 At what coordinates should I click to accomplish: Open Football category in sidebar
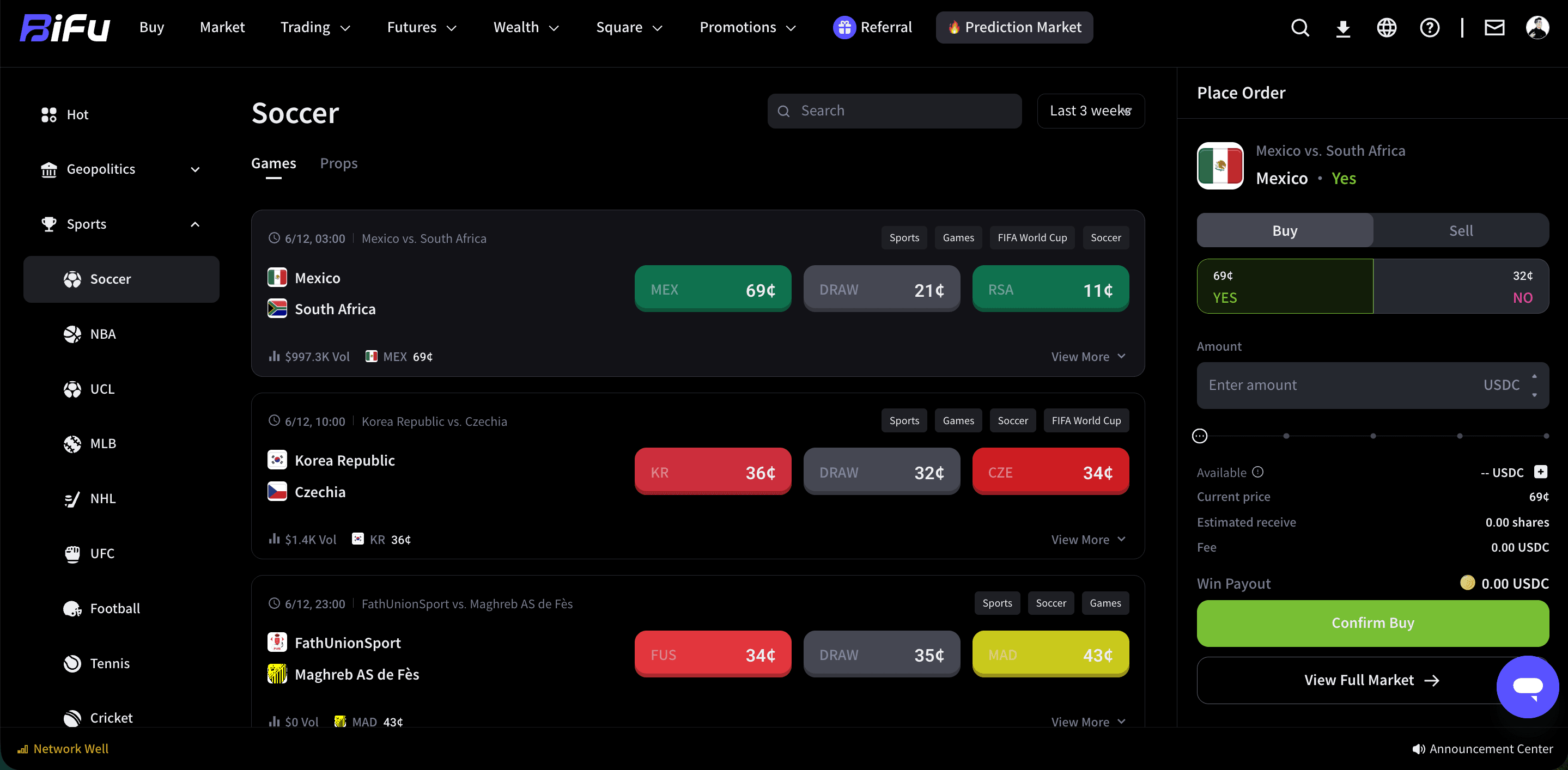click(x=121, y=608)
